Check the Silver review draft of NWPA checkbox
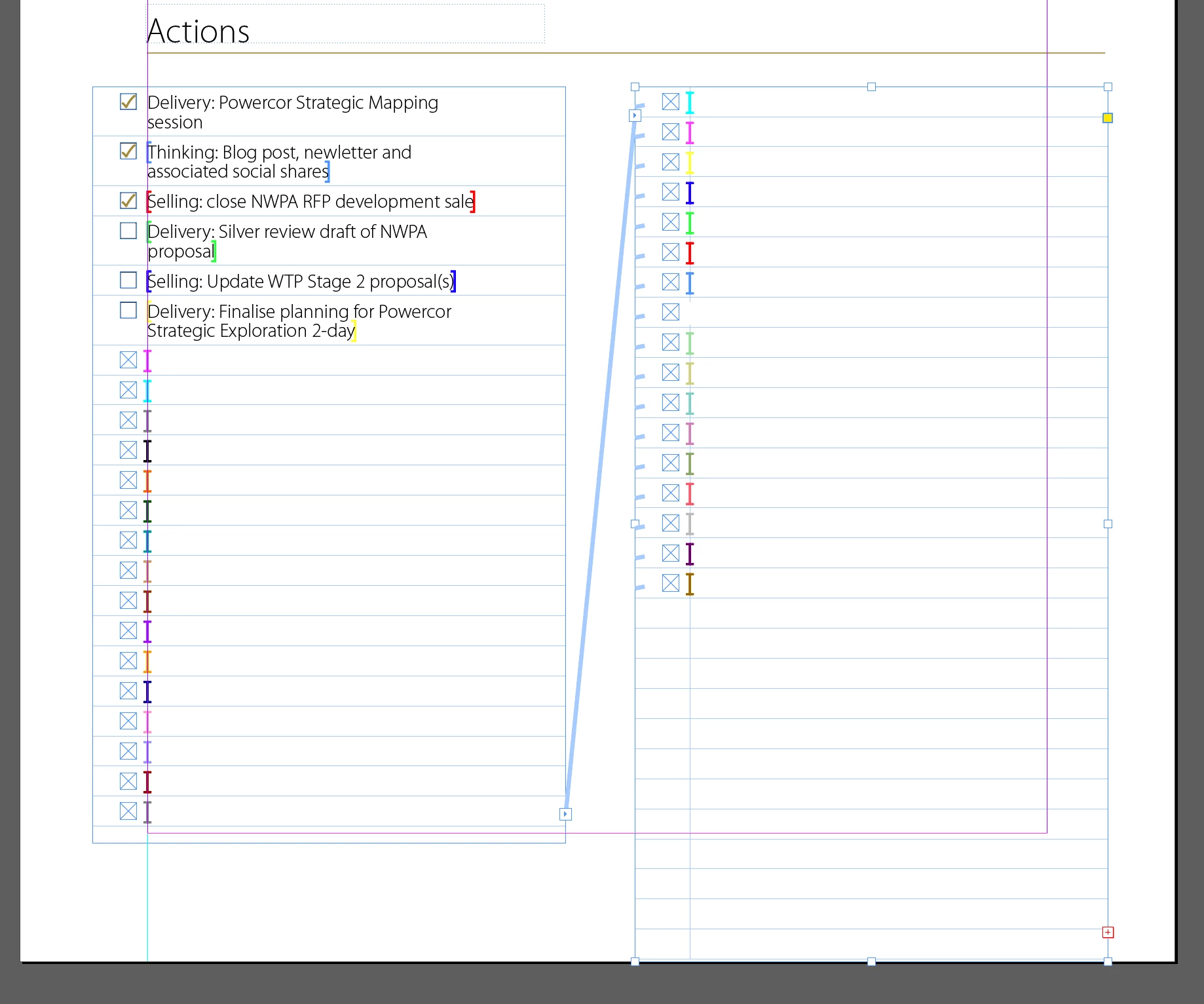Screen dimensions: 1204x1004 point(128,231)
